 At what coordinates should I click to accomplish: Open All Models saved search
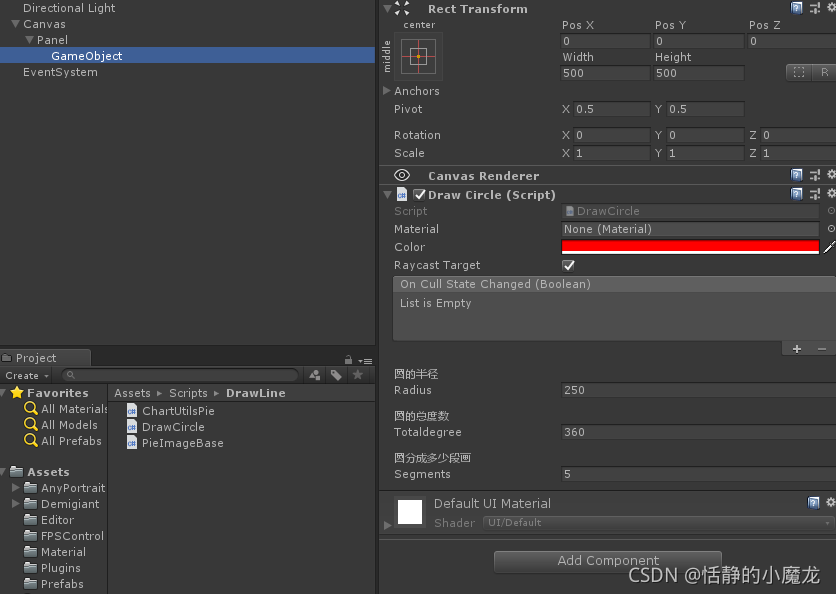click(61, 425)
